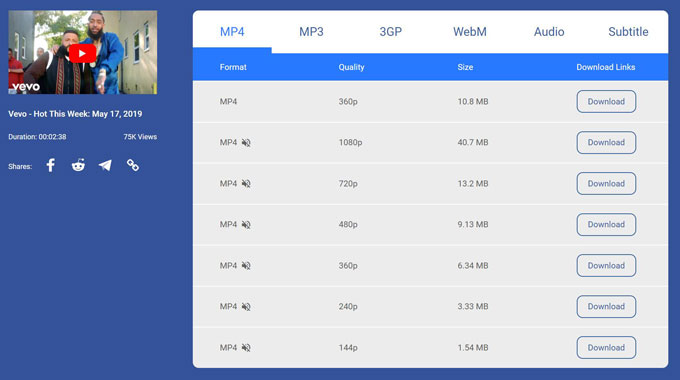
Task: Click the muted icon in the 1080p row
Action: point(246,143)
